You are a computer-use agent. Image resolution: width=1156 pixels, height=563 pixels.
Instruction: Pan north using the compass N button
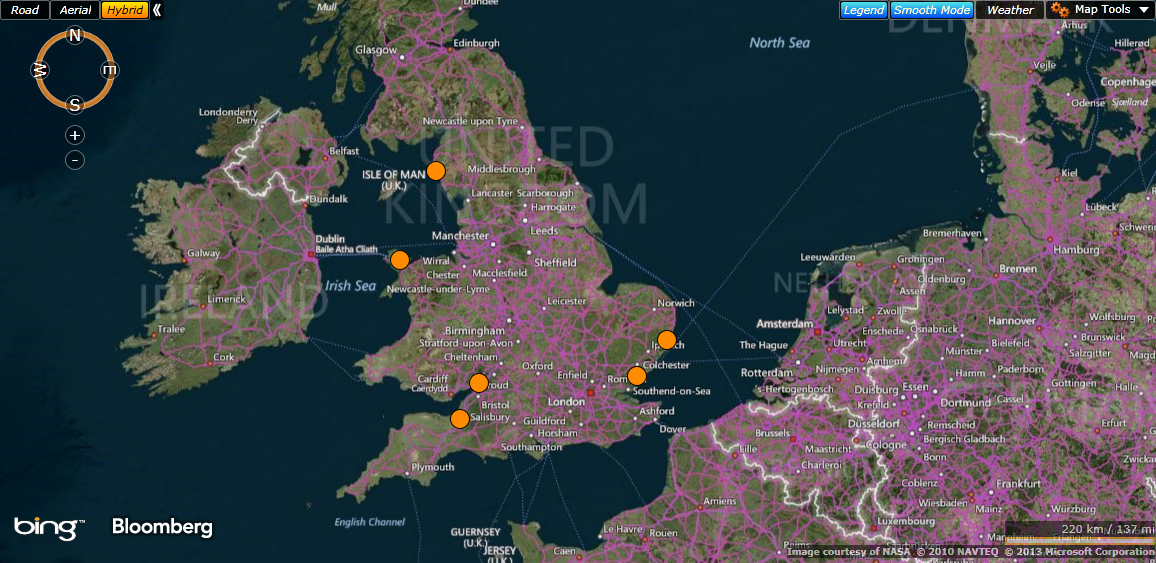coord(75,36)
